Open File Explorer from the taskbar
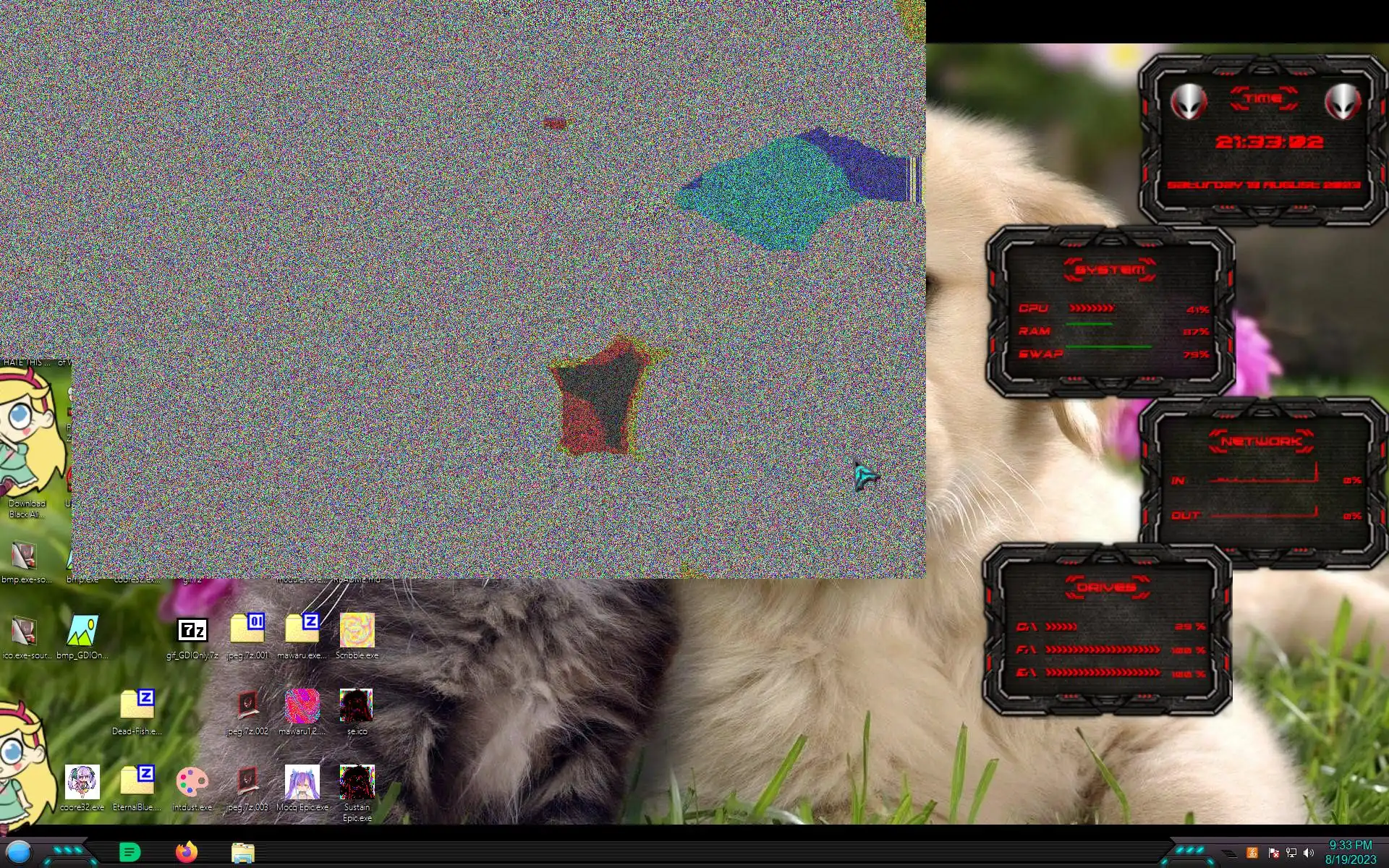The width and height of the screenshot is (1389, 868). 243,853
